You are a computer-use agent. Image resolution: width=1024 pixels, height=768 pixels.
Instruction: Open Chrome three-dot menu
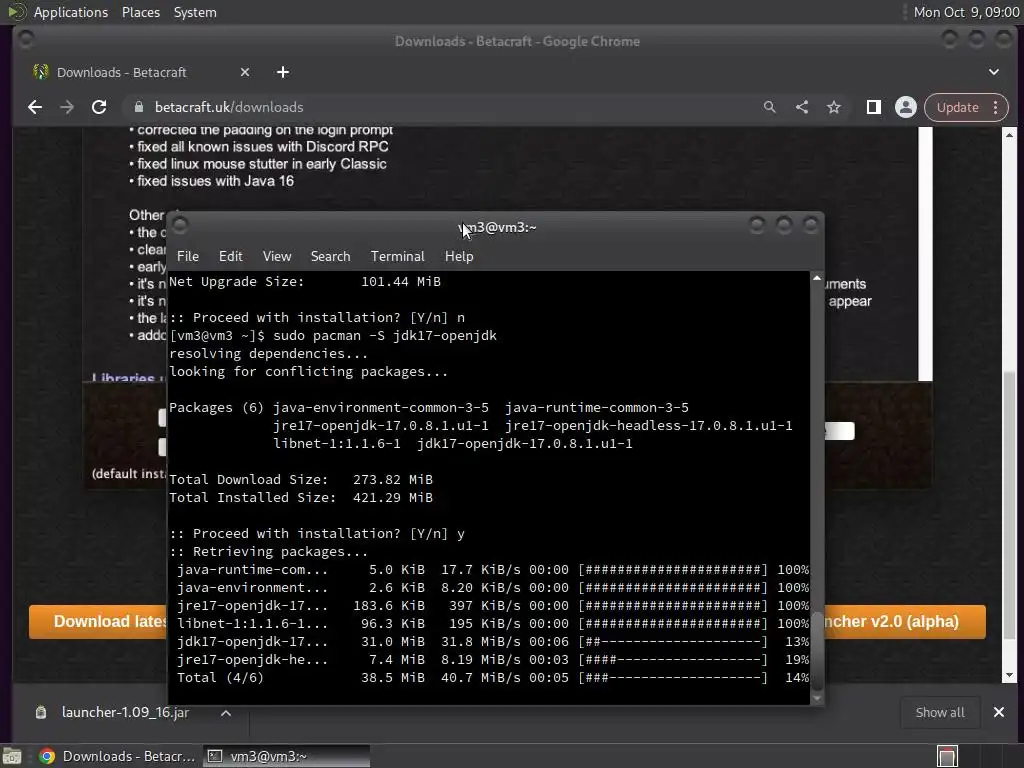point(995,107)
